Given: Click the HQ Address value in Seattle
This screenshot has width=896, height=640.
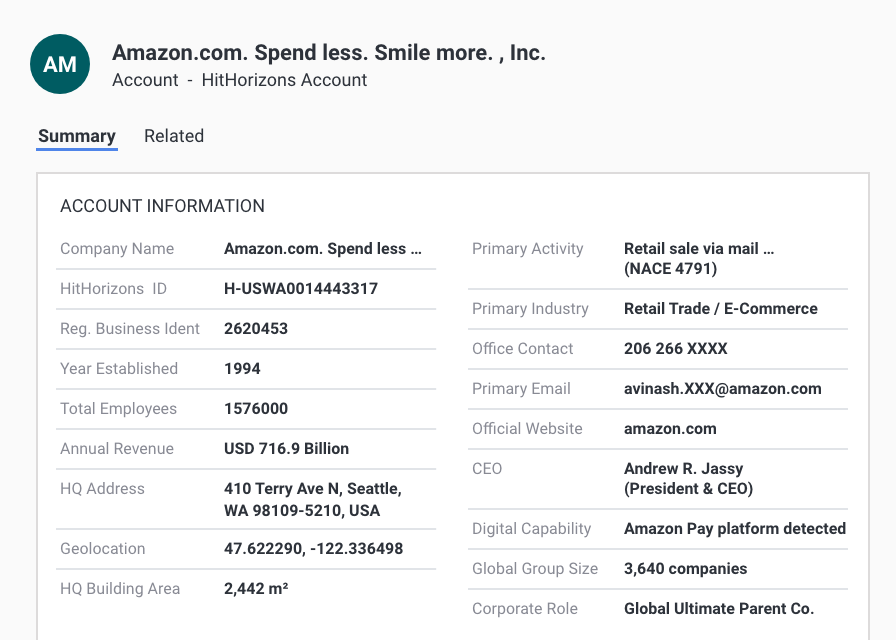Looking at the screenshot, I should [x=313, y=499].
